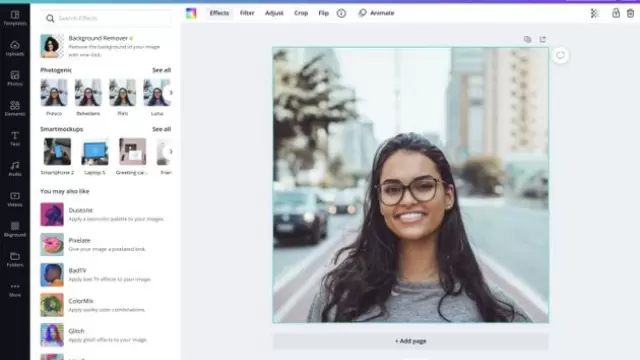Open the Text sidebar panel
The image size is (640, 360).
point(15,139)
